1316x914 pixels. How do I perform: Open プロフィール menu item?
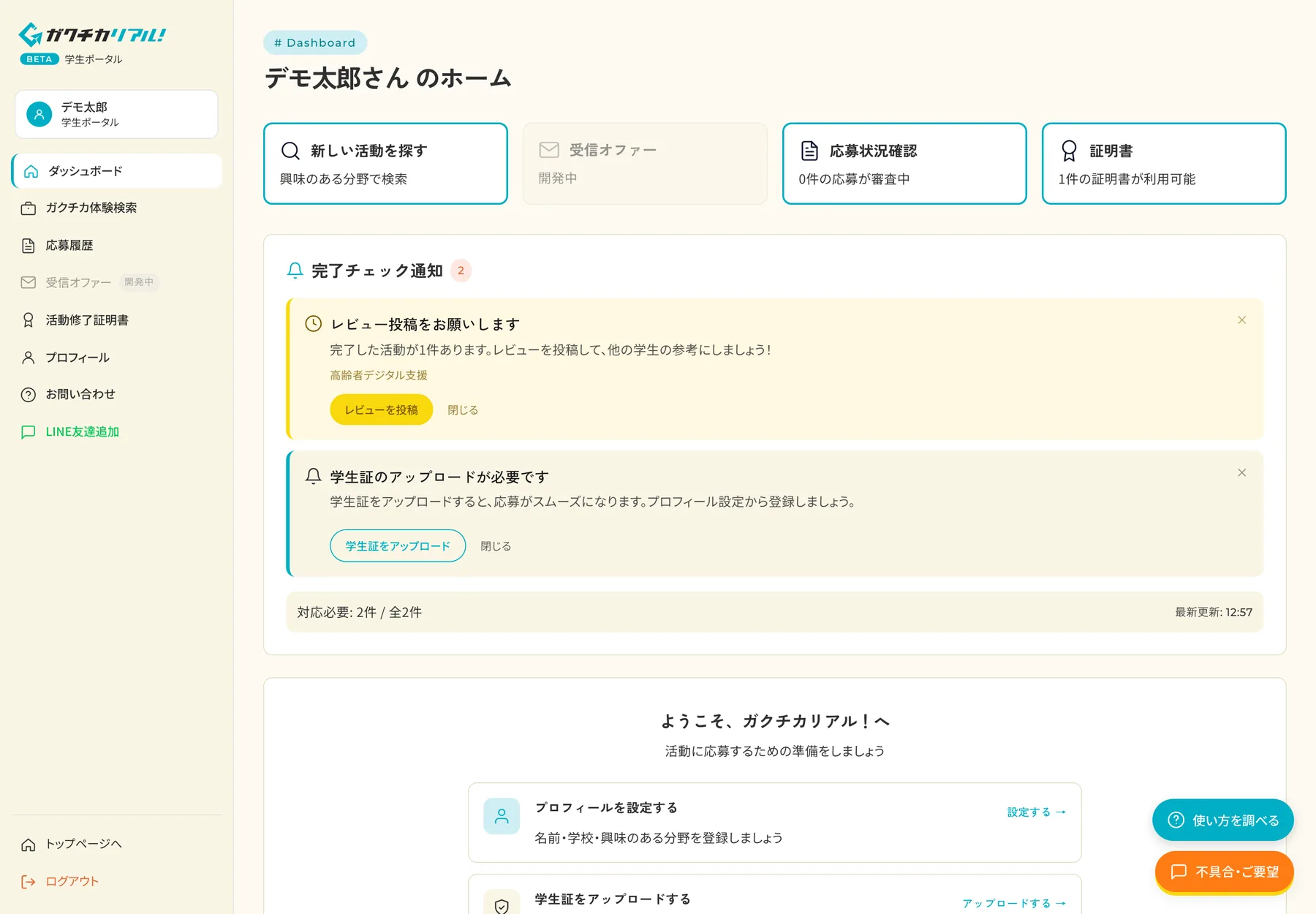117,358
